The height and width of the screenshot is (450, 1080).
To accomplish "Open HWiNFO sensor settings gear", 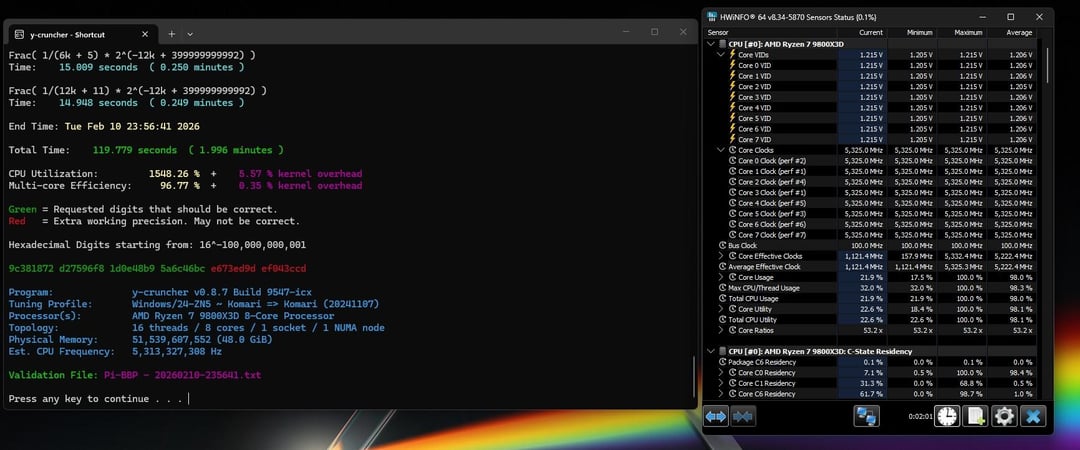I will click(x=1004, y=417).
